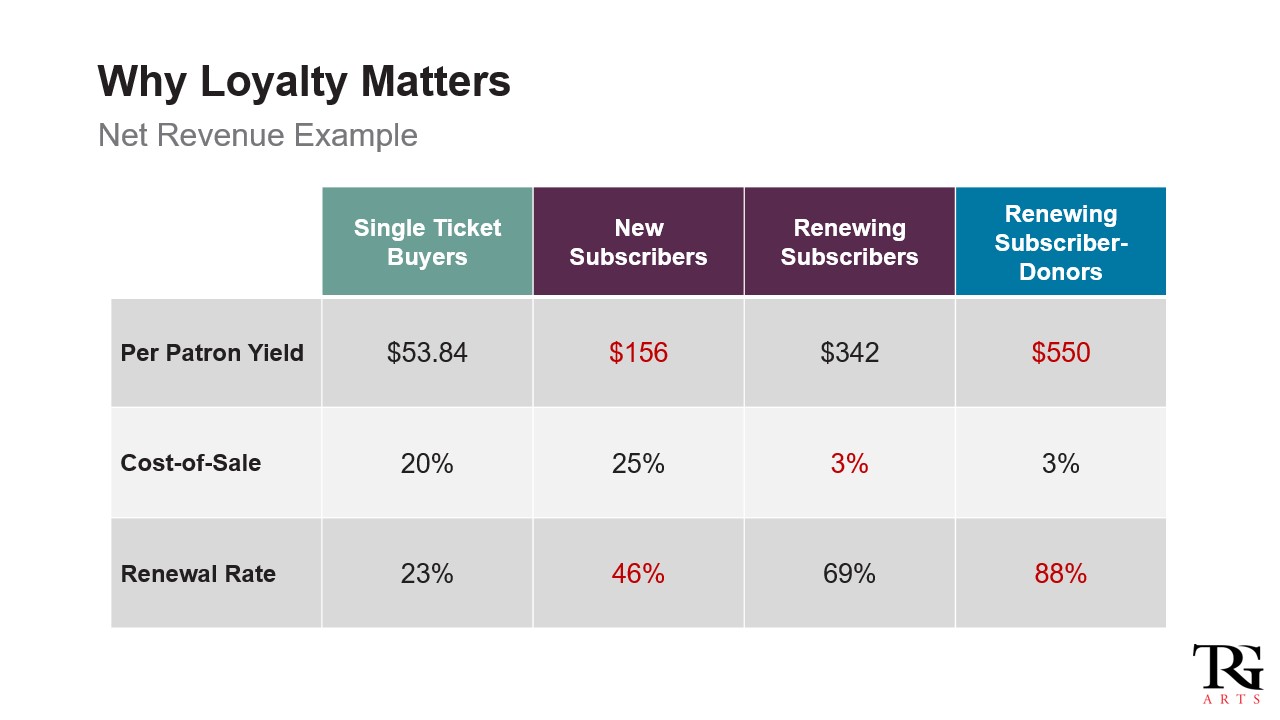
Task: Click the "Why Loyalty Matters" title
Action: point(304,82)
